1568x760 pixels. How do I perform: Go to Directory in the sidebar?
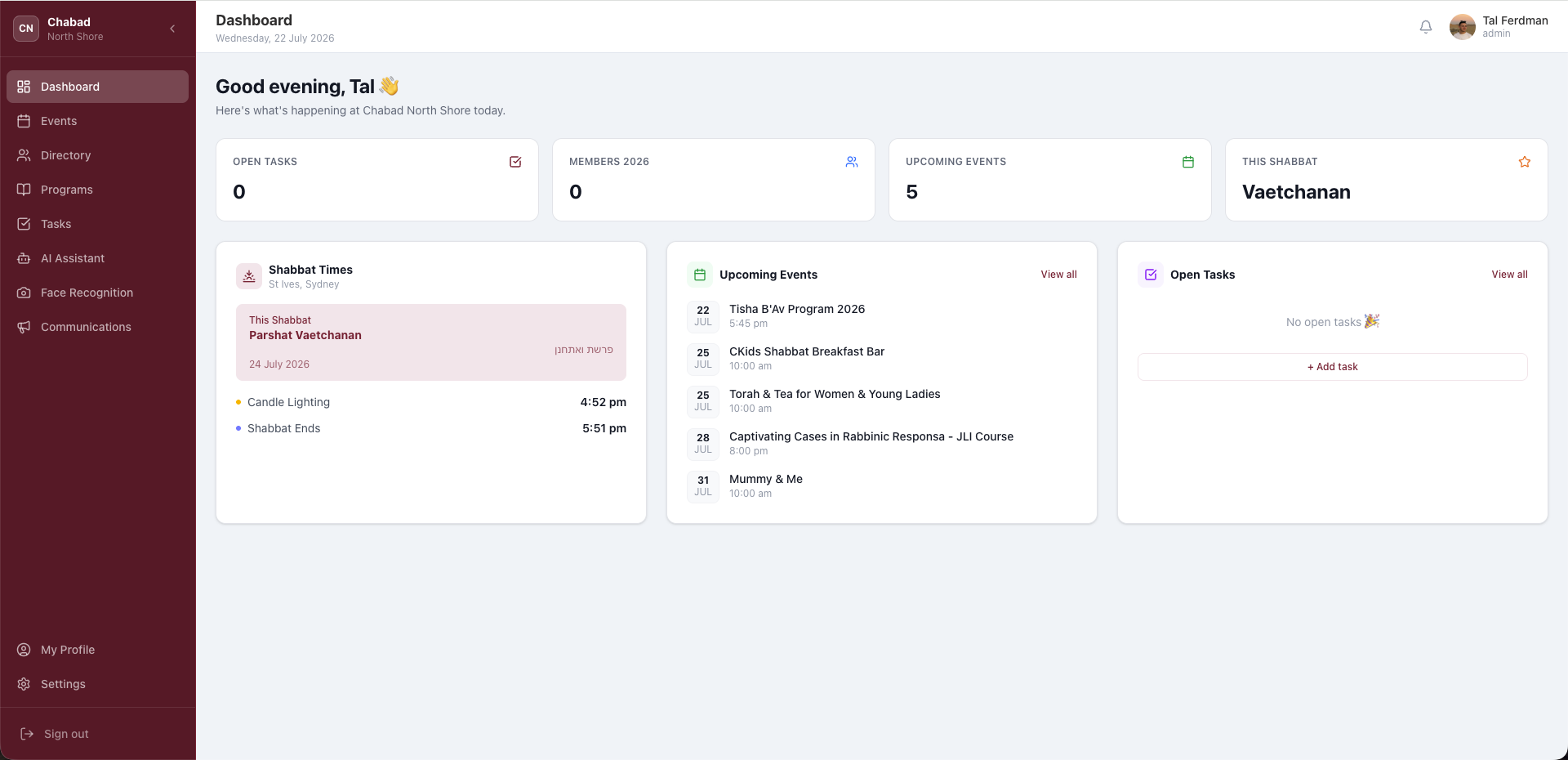tap(97, 155)
